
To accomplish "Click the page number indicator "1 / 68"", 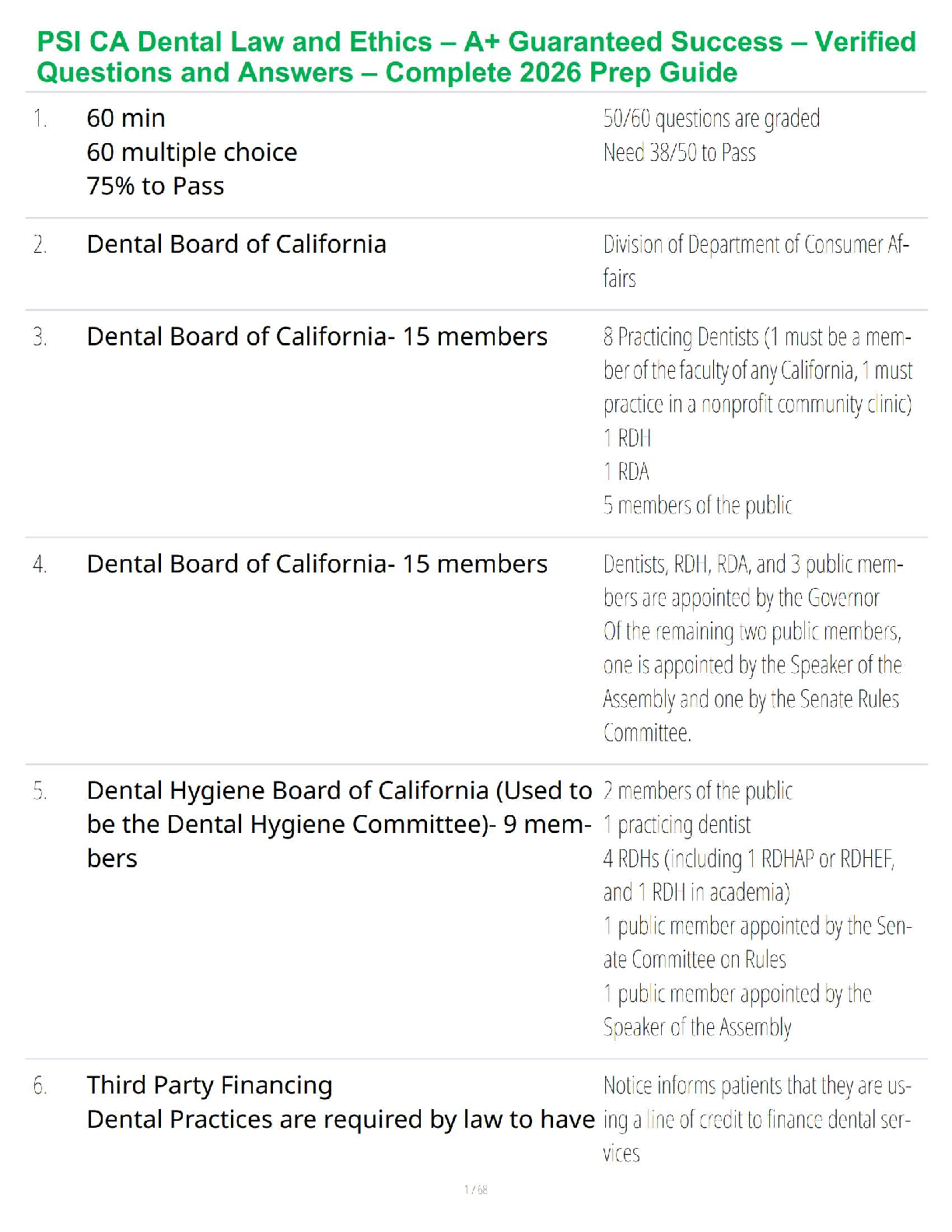I will [x=475, y=1189].
